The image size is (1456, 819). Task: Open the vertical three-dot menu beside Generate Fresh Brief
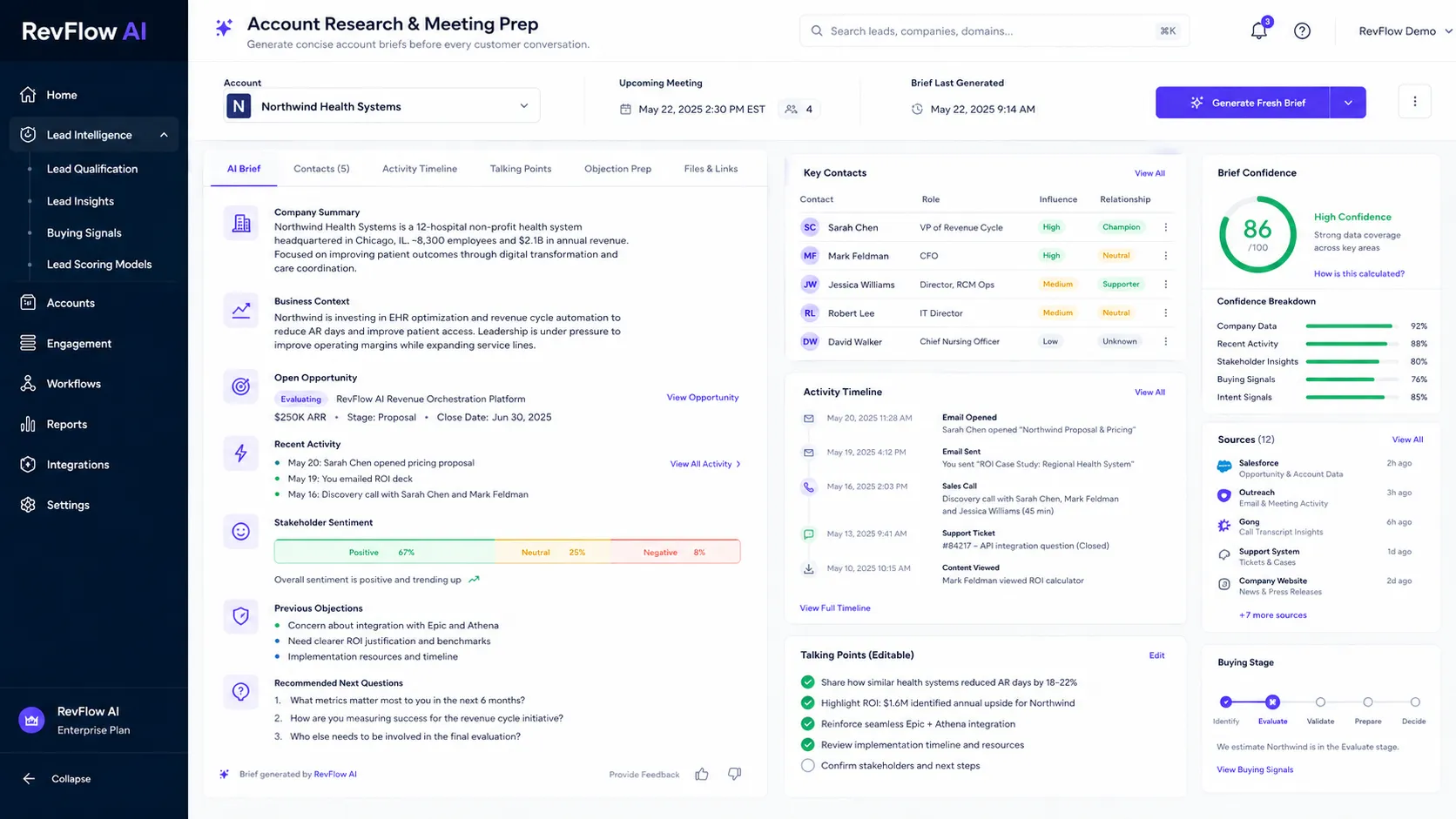(1414, 102)
